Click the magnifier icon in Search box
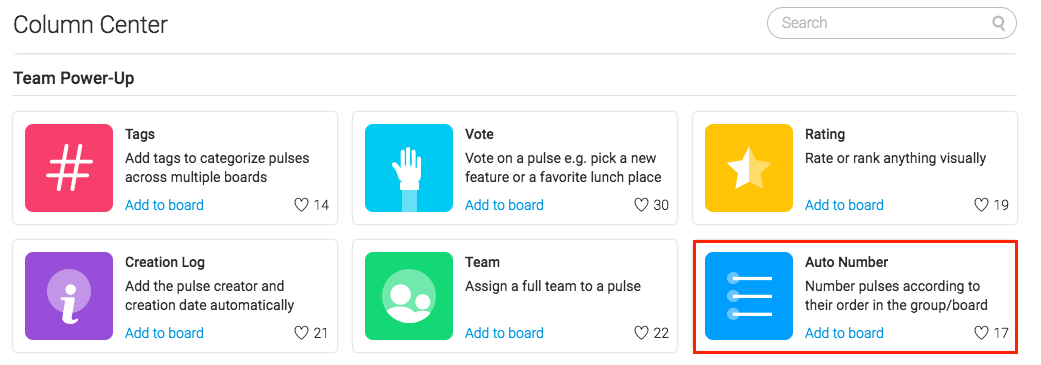 coord(999,23)
